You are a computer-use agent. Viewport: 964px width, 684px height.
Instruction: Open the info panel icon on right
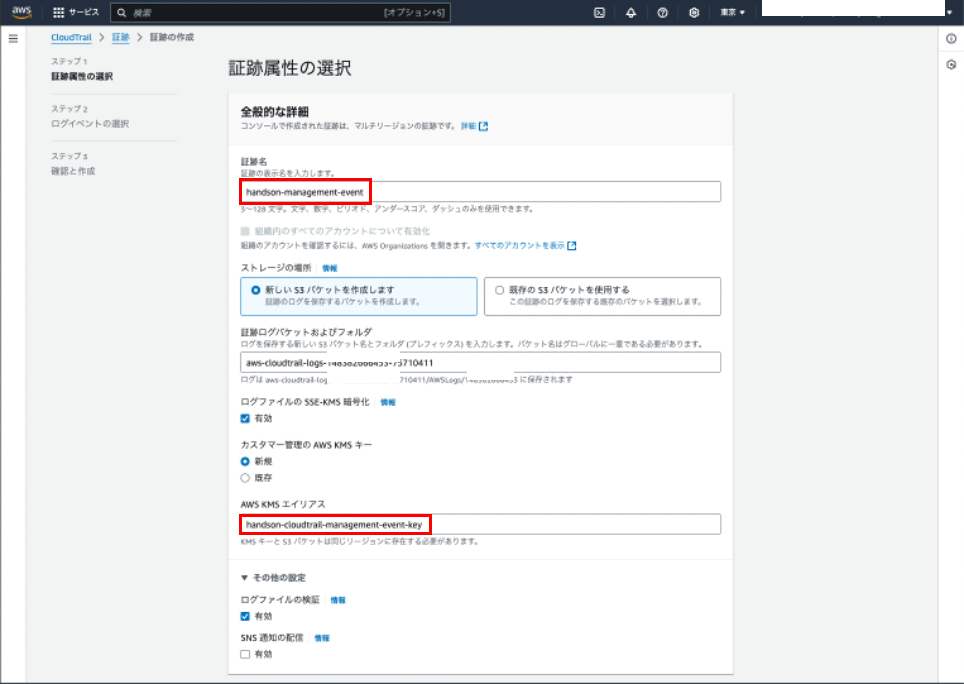pos(951,39)
